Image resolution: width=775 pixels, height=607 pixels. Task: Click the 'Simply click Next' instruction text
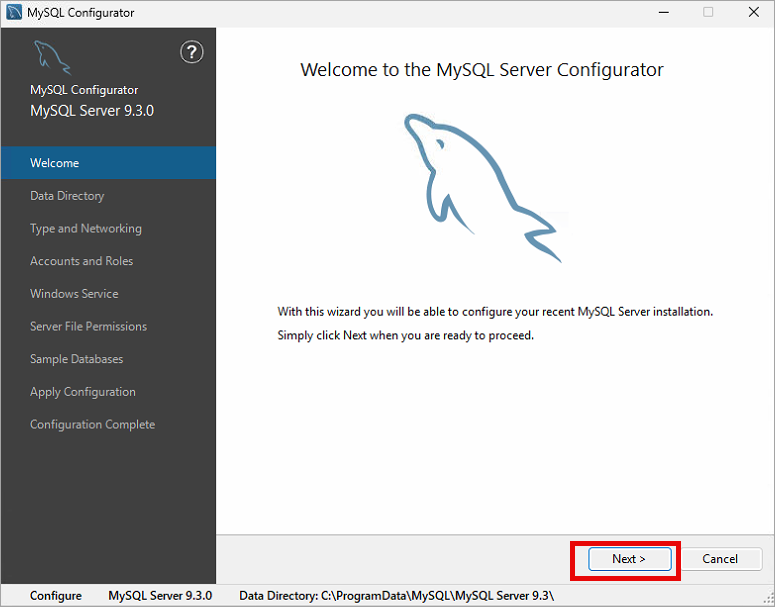click(406, 335)
